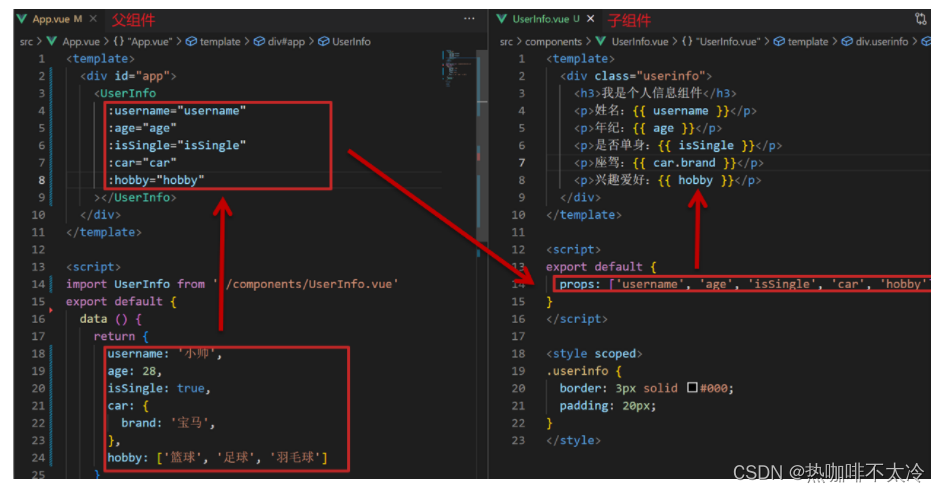Select 'UserInfo.vue' file breadcrumb in right editor
Viewport: 941px width, 493px height.
coord(640,41)
